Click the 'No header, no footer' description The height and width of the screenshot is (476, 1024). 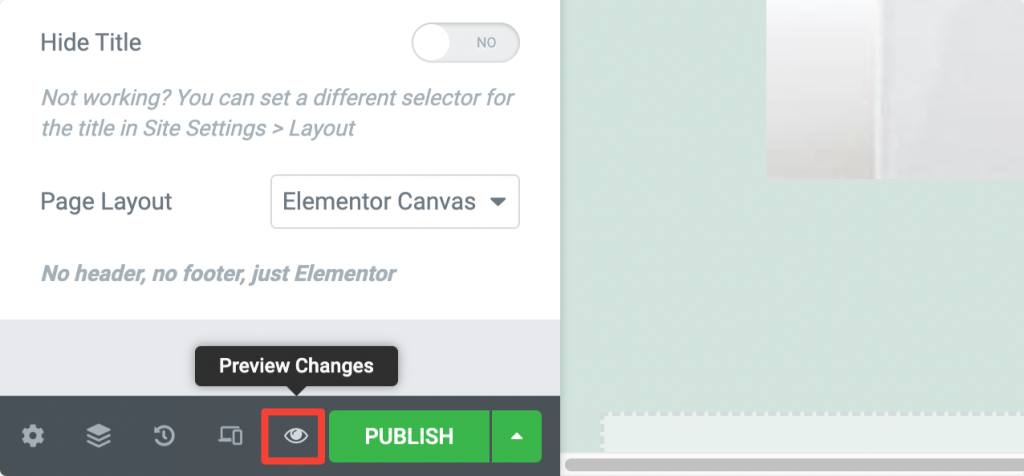click(x=218, y=273)
